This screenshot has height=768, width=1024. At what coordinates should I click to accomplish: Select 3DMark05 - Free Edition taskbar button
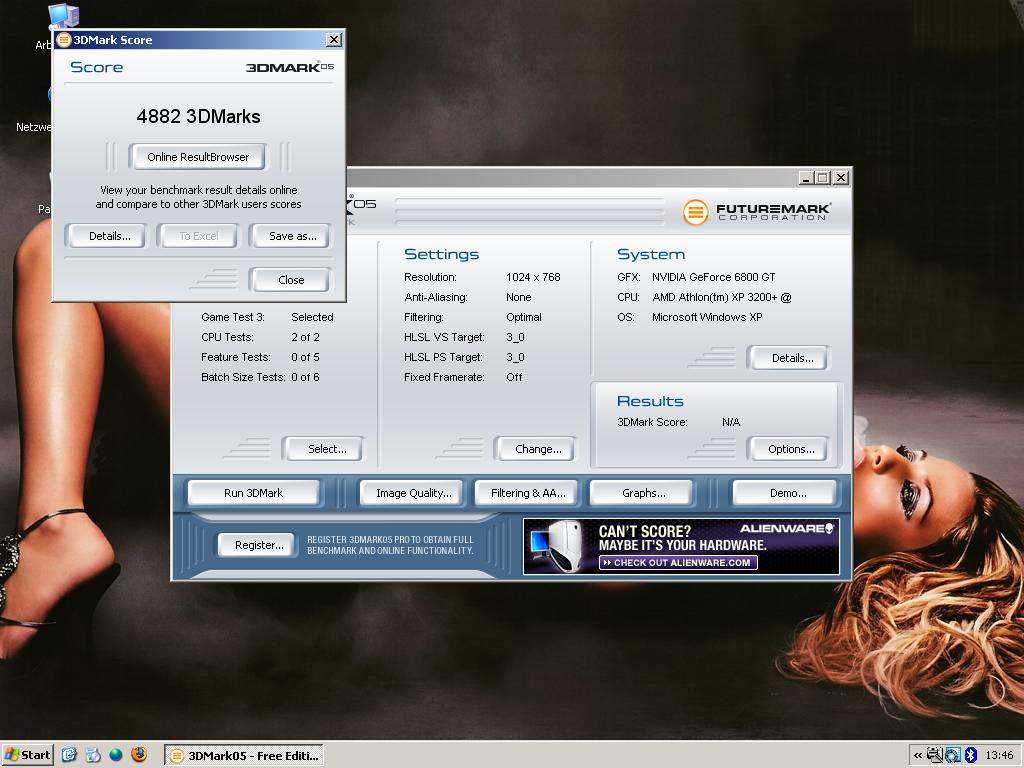pyautogui.click(x=244, y=756)
